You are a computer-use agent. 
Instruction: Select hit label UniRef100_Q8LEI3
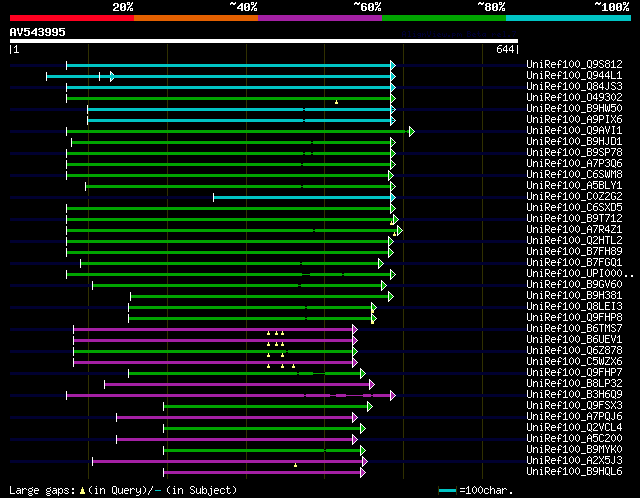(x=574, y=307)
